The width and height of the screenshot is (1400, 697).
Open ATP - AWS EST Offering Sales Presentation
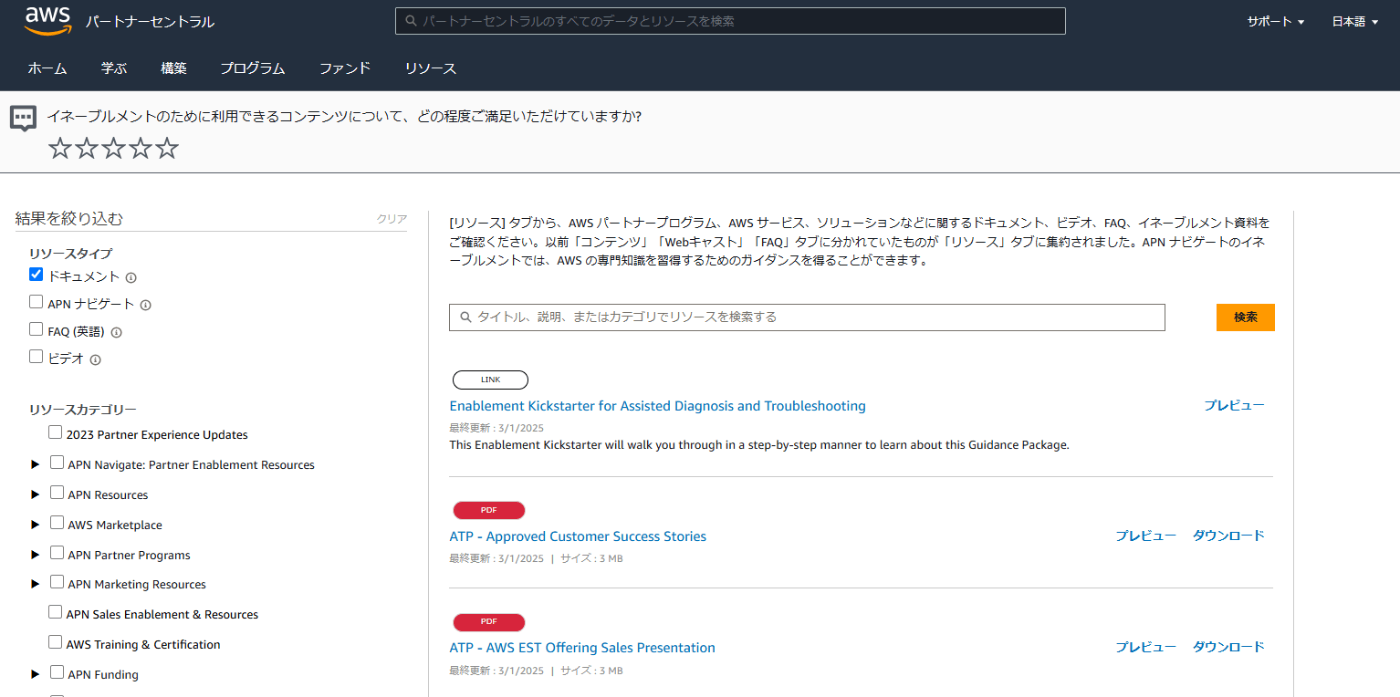point(583,648)
